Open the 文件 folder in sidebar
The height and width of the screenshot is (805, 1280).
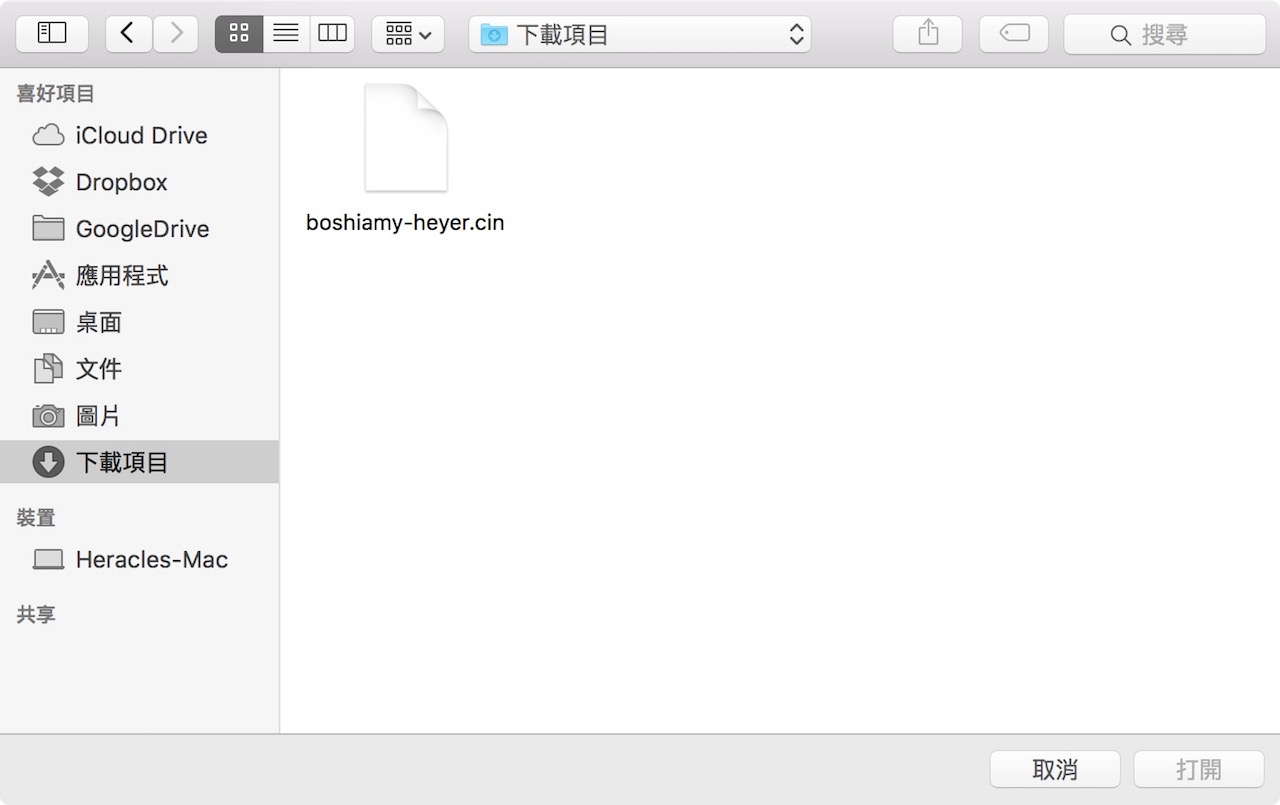98,369
